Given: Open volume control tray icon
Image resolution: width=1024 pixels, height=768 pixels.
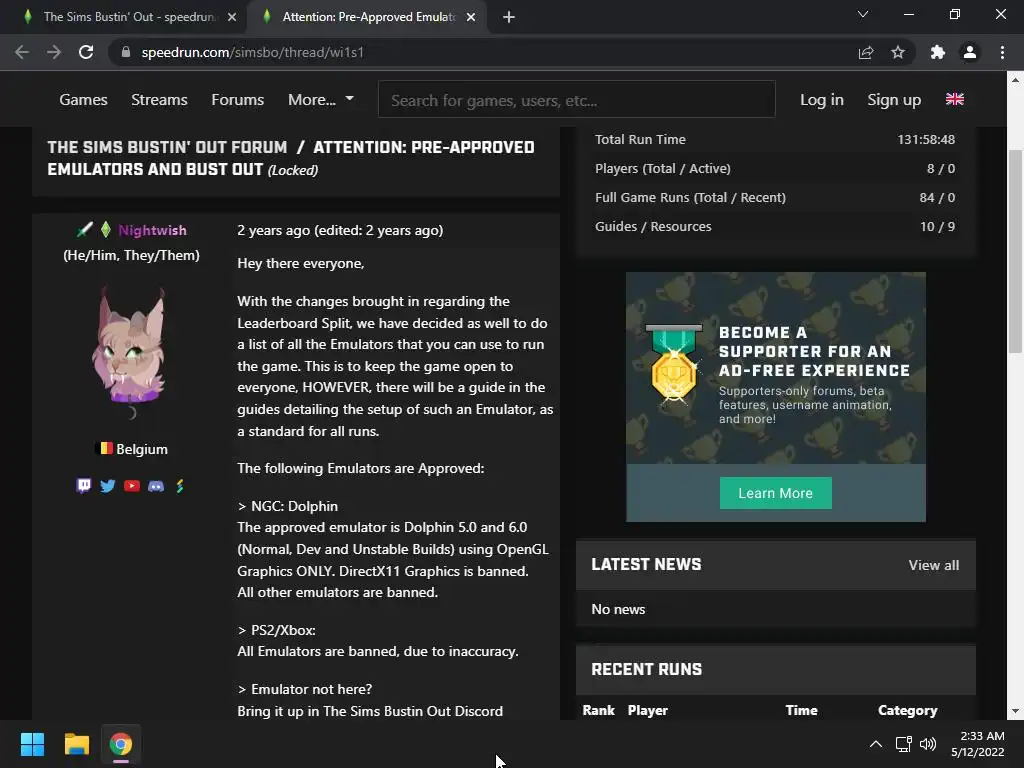Looking at the screenshot, I should [927, 744].
